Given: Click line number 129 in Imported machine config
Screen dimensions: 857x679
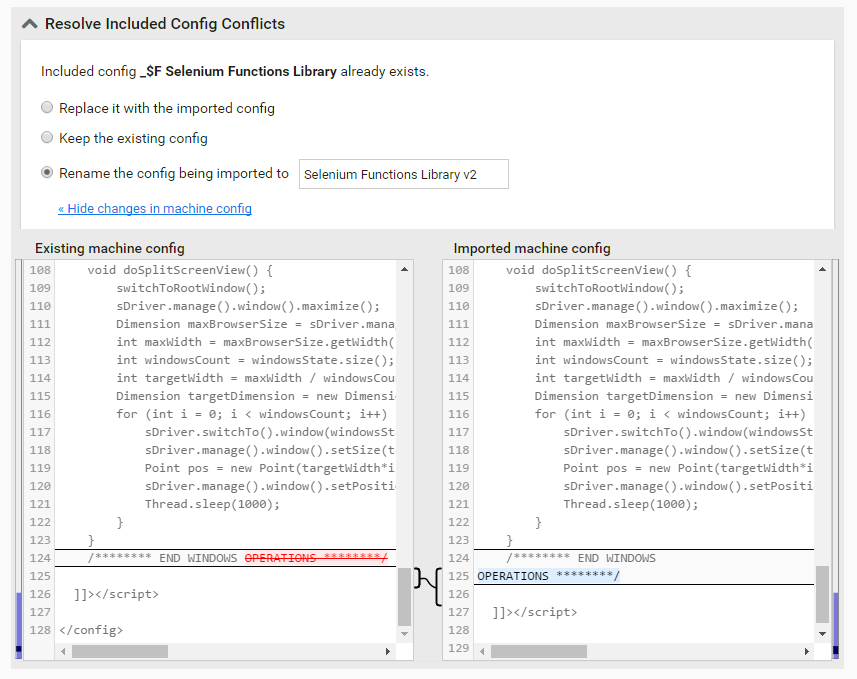Looking at the screenshot, I should pos(459,648).
